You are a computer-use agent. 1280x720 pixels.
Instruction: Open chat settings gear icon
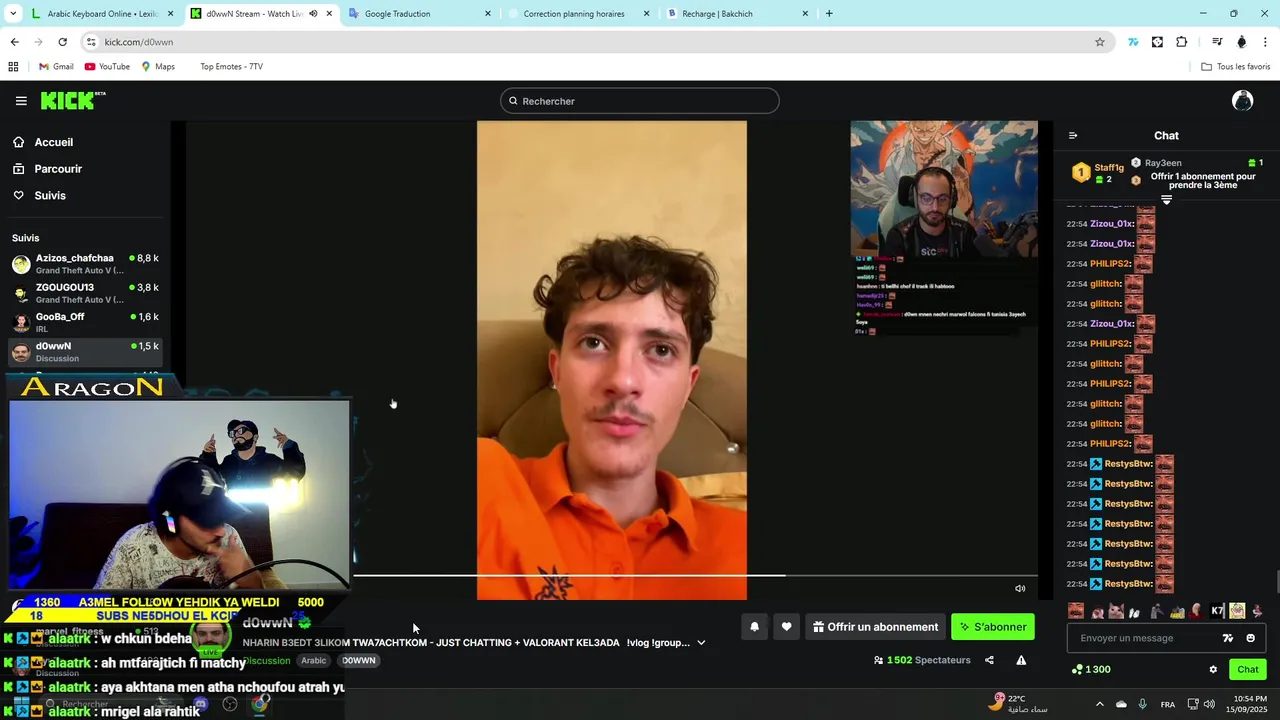(x=1213, y=669)
